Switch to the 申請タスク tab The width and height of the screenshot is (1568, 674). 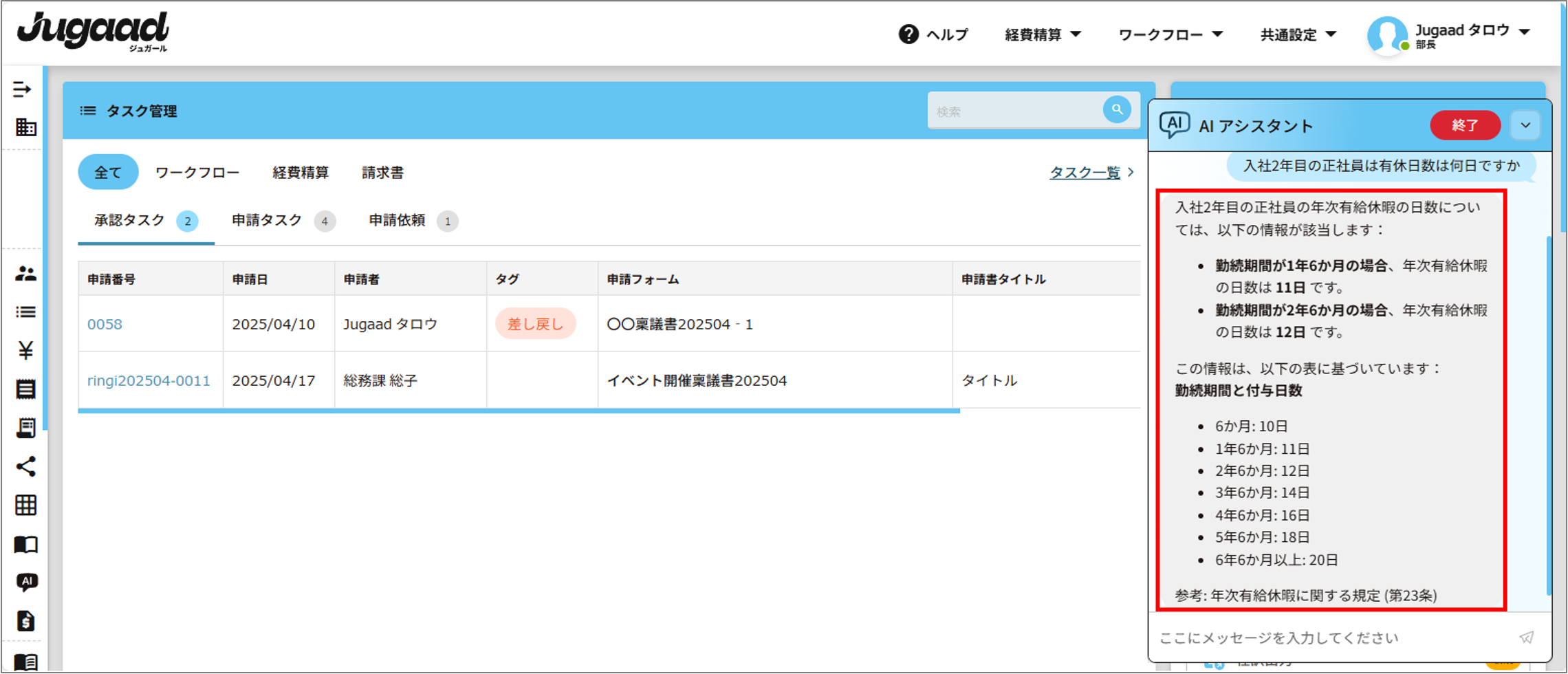[x=268, y=221]
